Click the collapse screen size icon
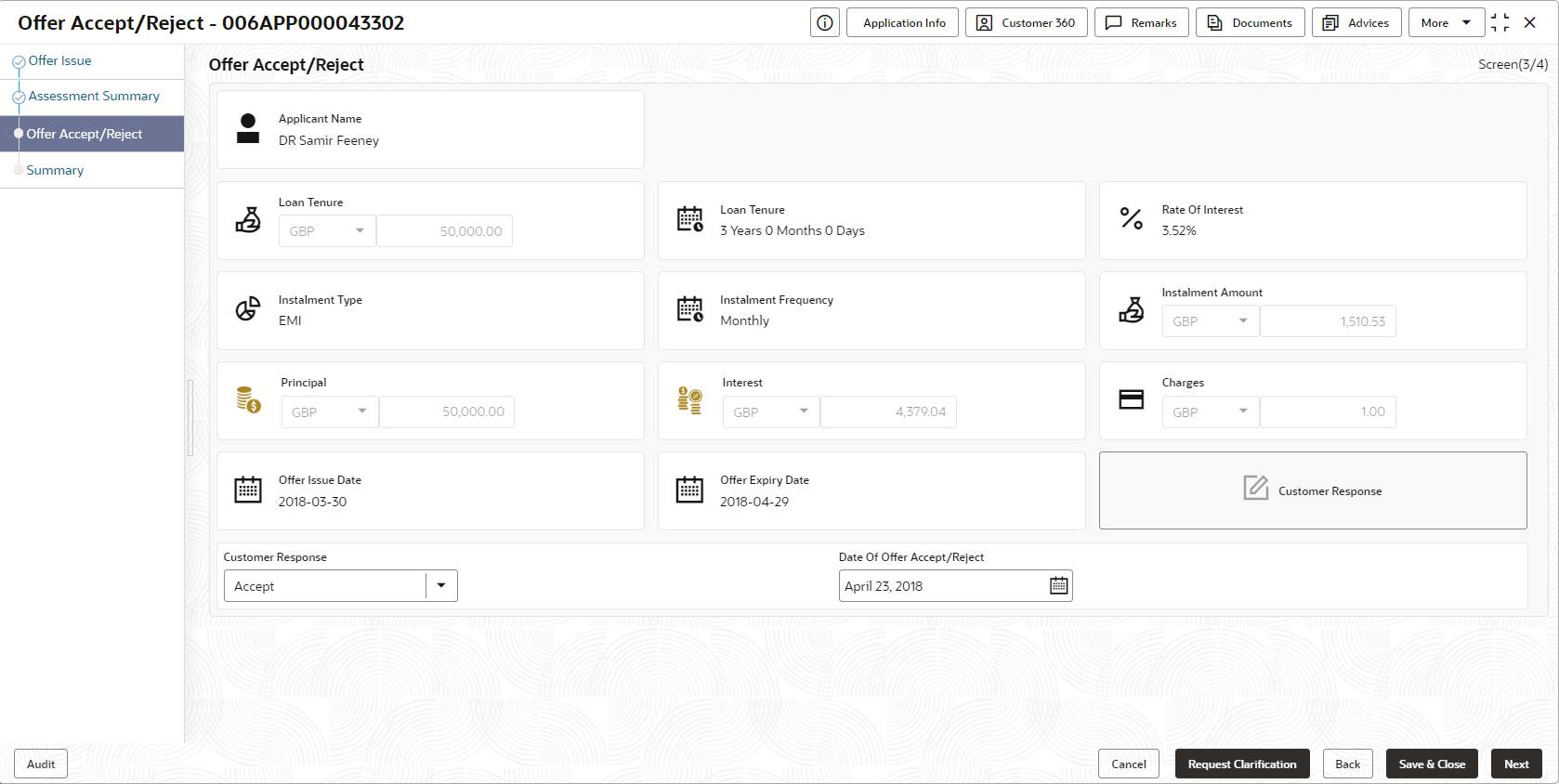The image size is (1559, 784). click(x=1500, y=23)
